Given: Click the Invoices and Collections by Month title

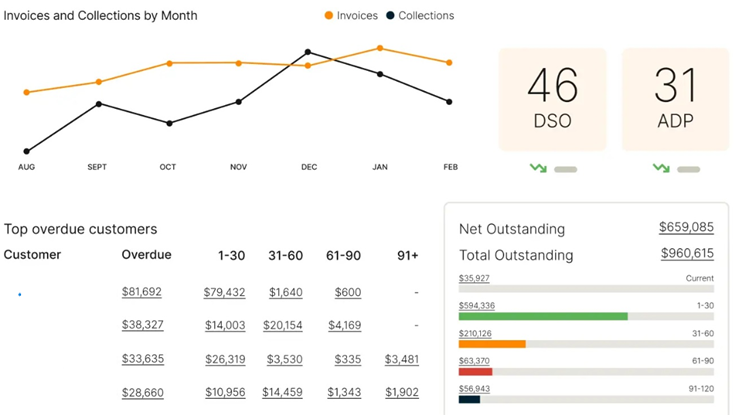Looking at the screenshot, I should [x=100, y=15].
